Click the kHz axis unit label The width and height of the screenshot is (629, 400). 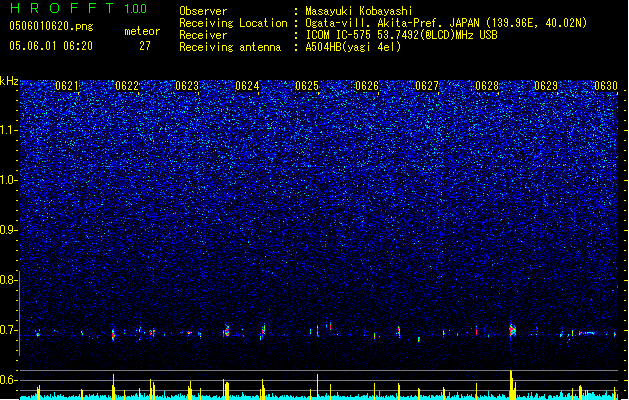point(9,81)
